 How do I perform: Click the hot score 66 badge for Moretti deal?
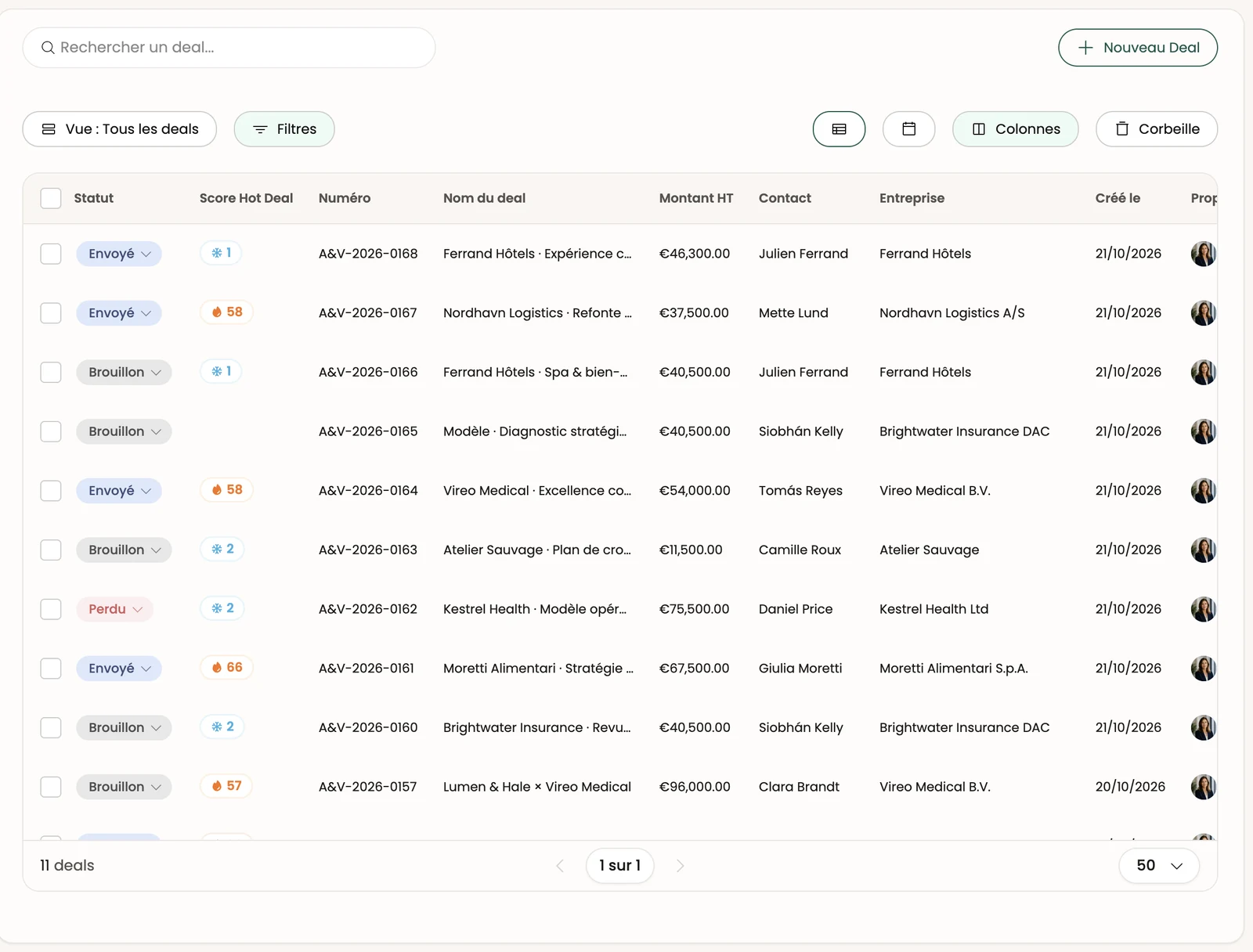[x=227, y=667]
